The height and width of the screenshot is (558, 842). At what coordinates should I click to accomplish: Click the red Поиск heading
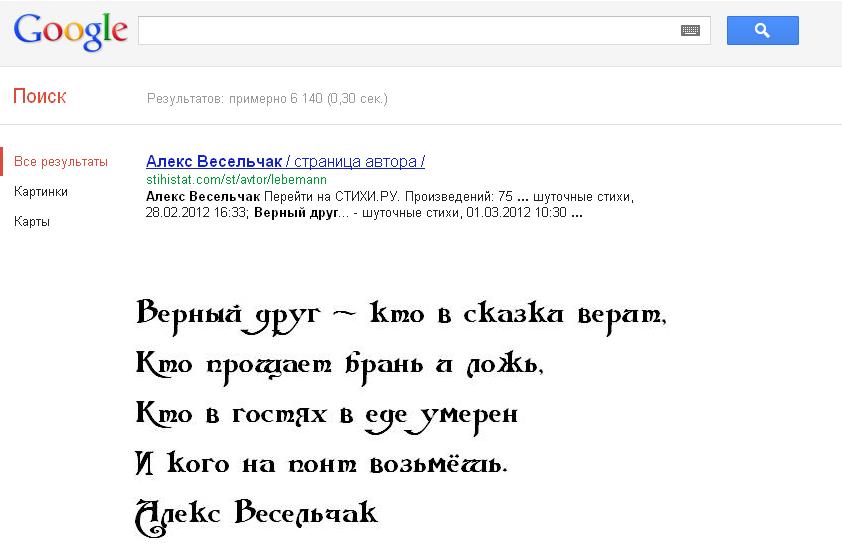40,97
